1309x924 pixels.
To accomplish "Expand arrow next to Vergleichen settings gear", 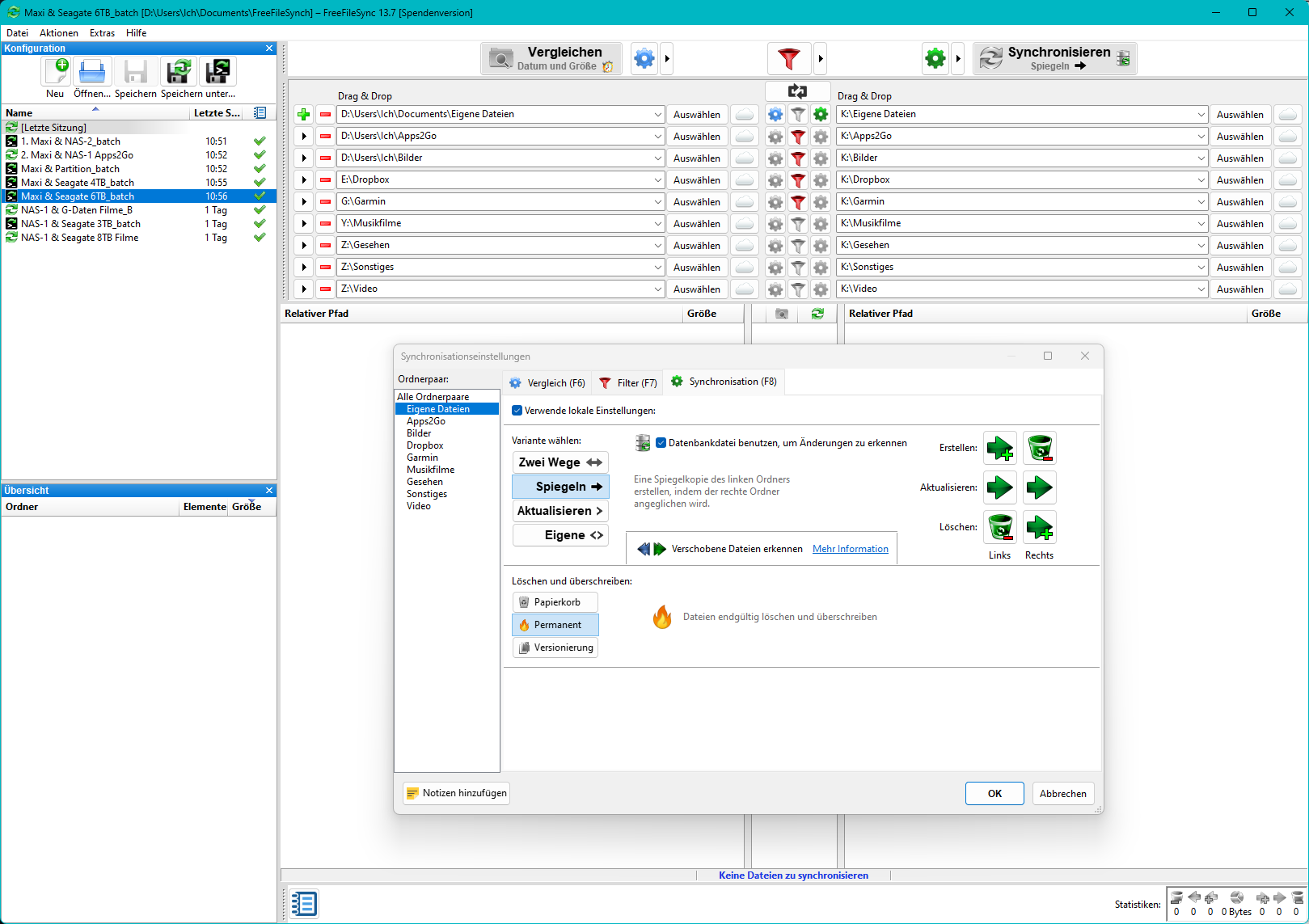I will (x=667, y=58).
